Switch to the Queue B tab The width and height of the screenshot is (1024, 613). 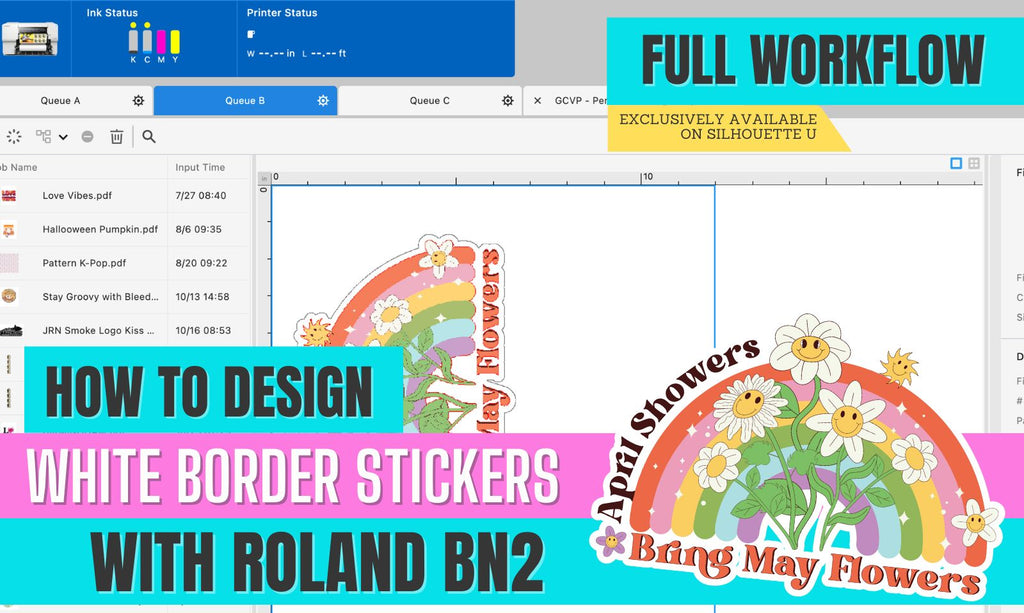[246, 101]
